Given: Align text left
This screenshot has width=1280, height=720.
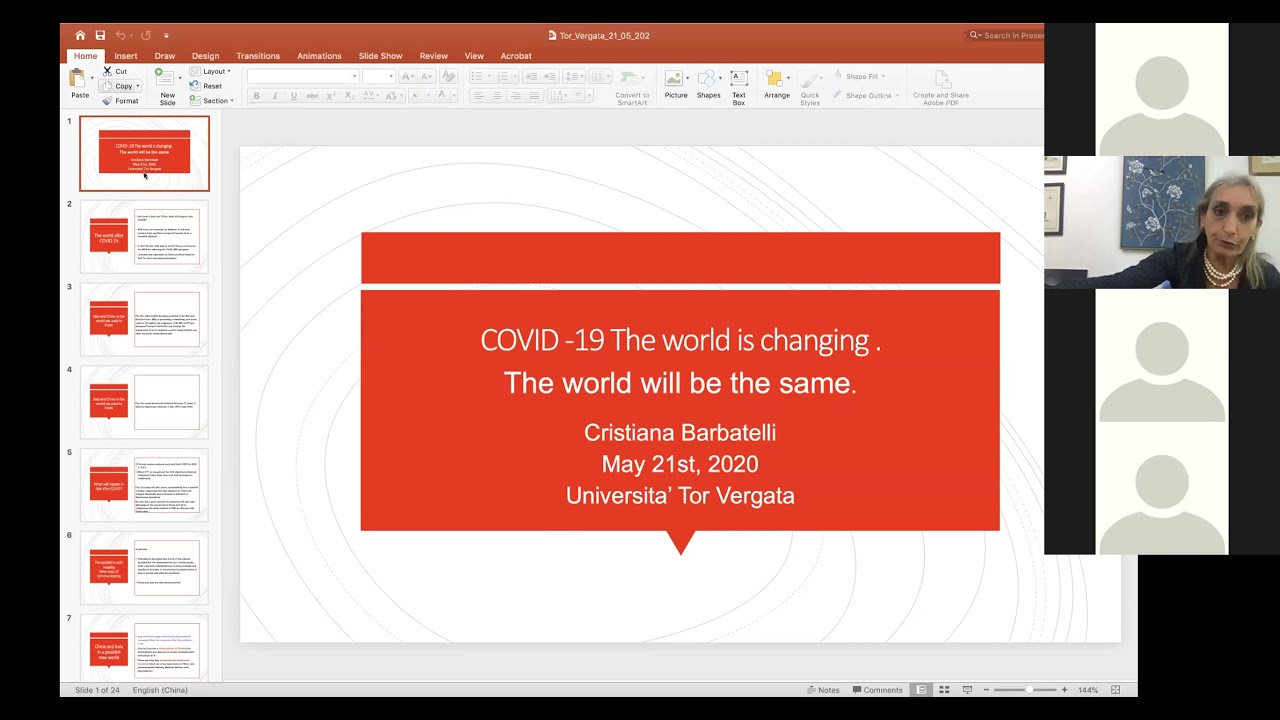Looking at the screenshot, I should pos(478,96).
